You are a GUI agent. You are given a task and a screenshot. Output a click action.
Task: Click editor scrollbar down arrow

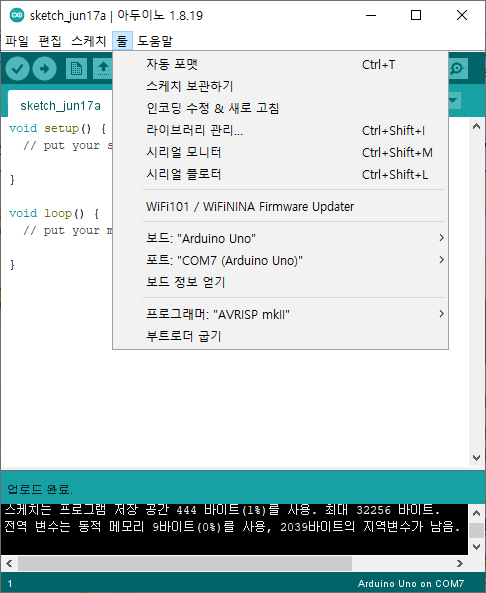[x=477, y=458]
